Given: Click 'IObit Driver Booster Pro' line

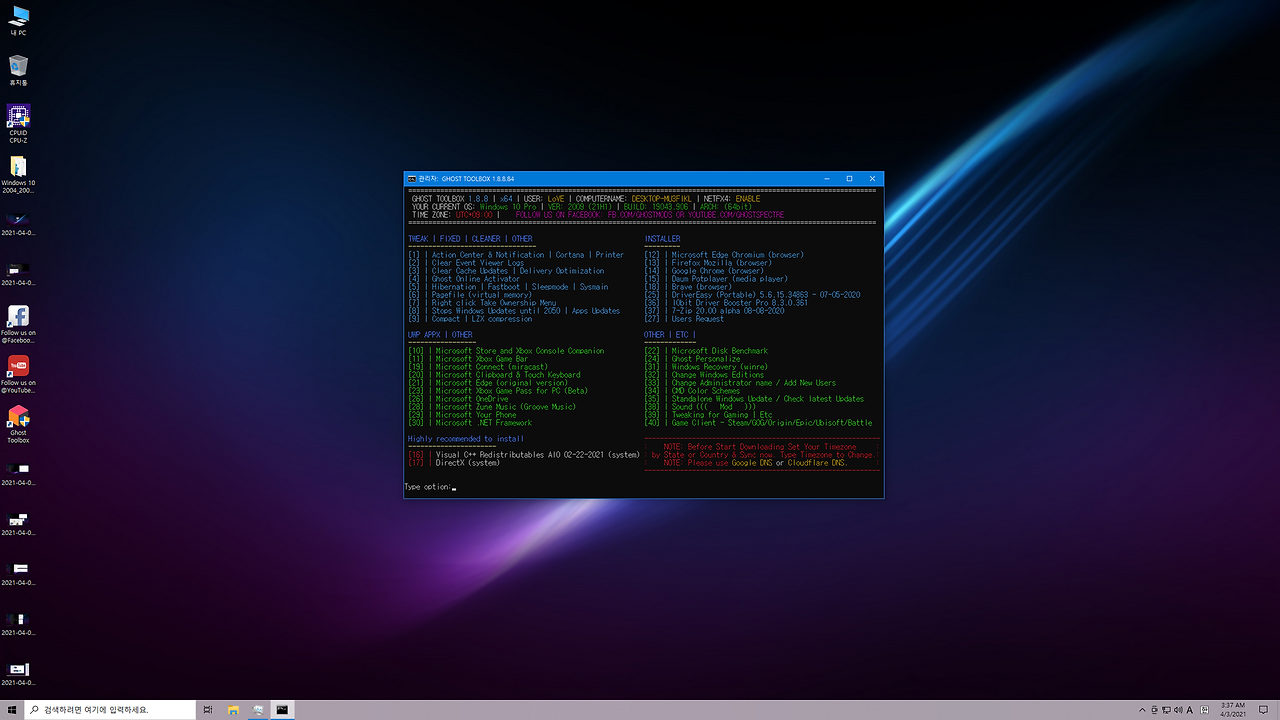Looking at the screenshot, I should [726, 303].
